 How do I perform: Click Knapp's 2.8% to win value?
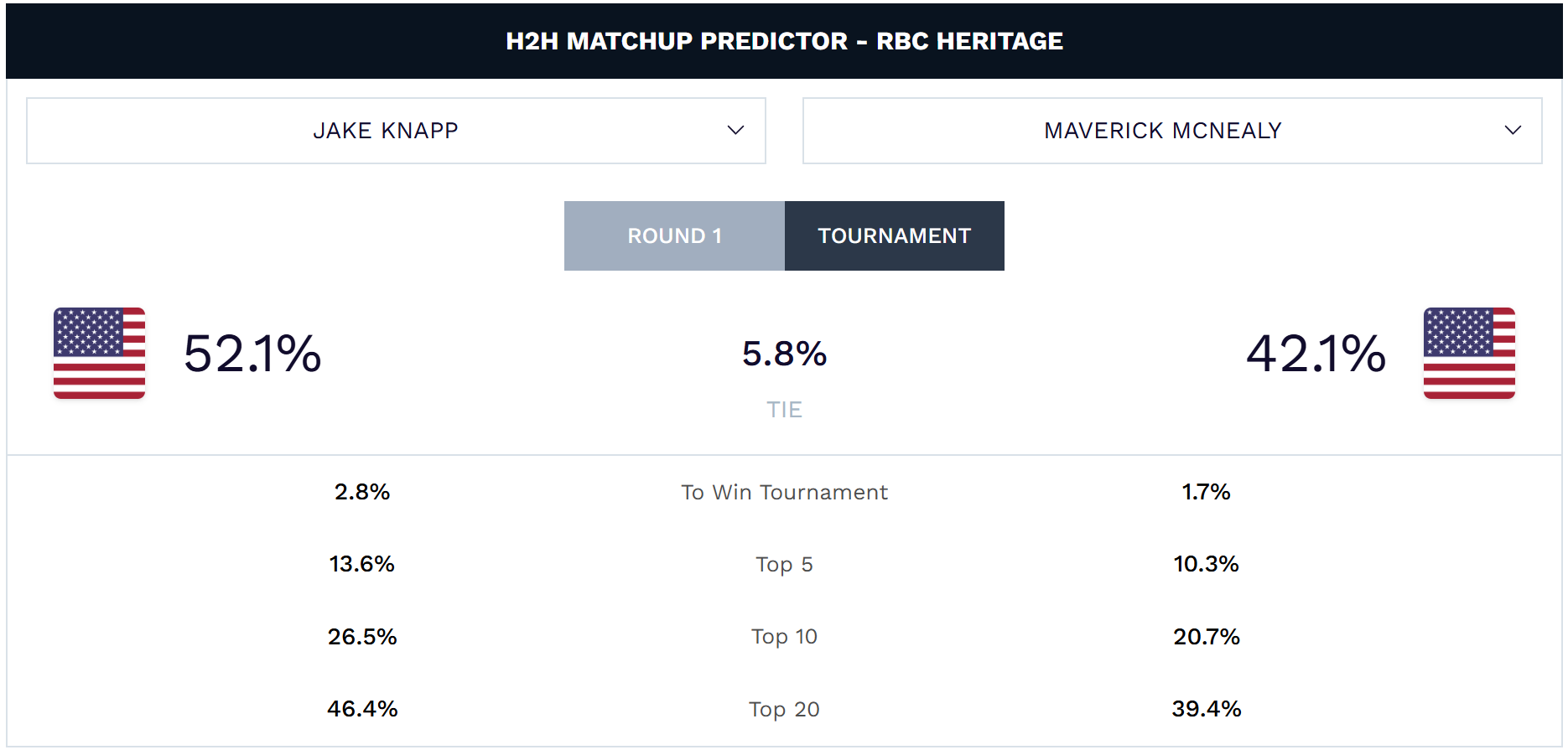(362, 492)
